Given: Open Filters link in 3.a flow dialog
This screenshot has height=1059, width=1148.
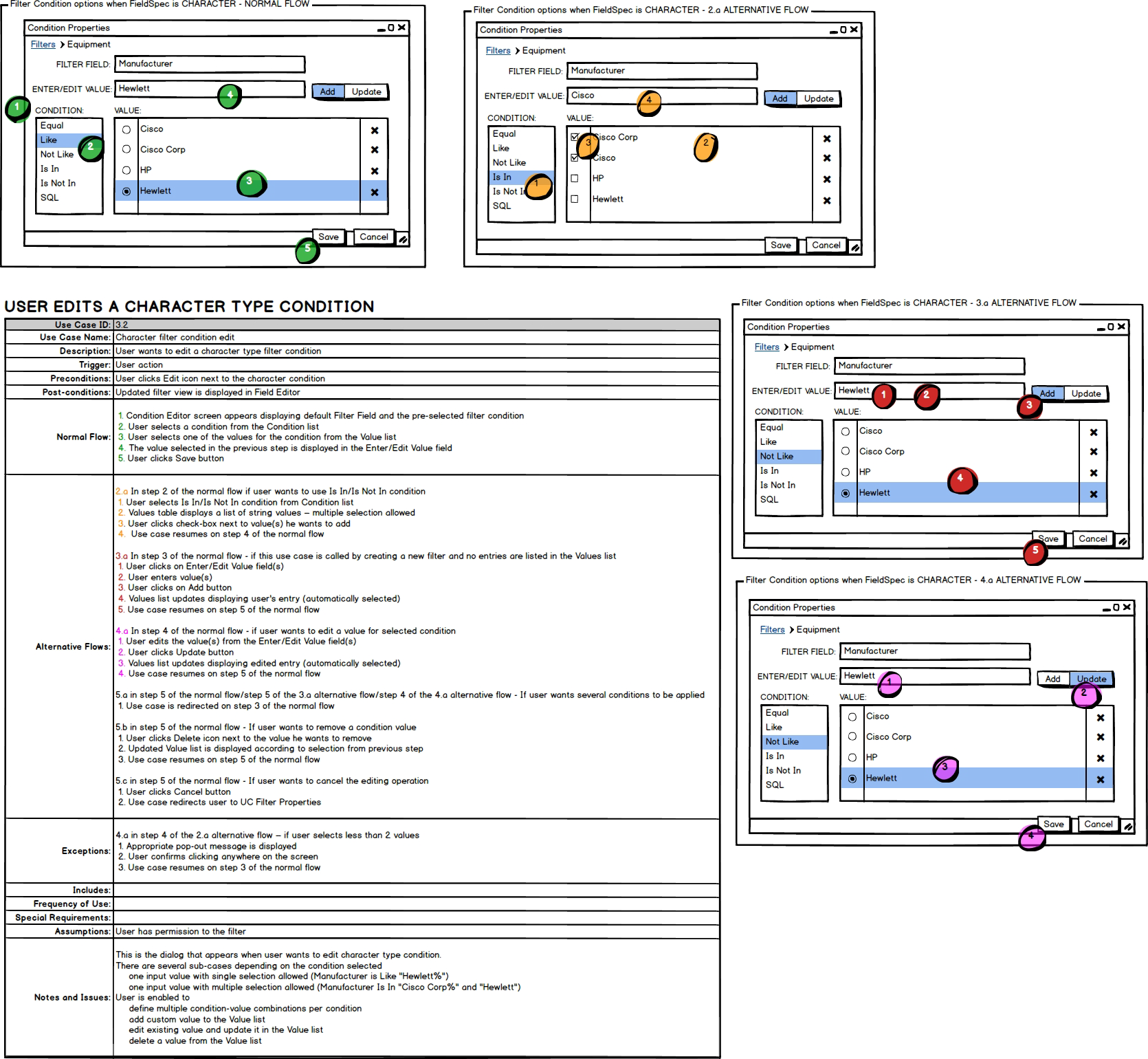Looking at the screenshot, I should [767, 347].
